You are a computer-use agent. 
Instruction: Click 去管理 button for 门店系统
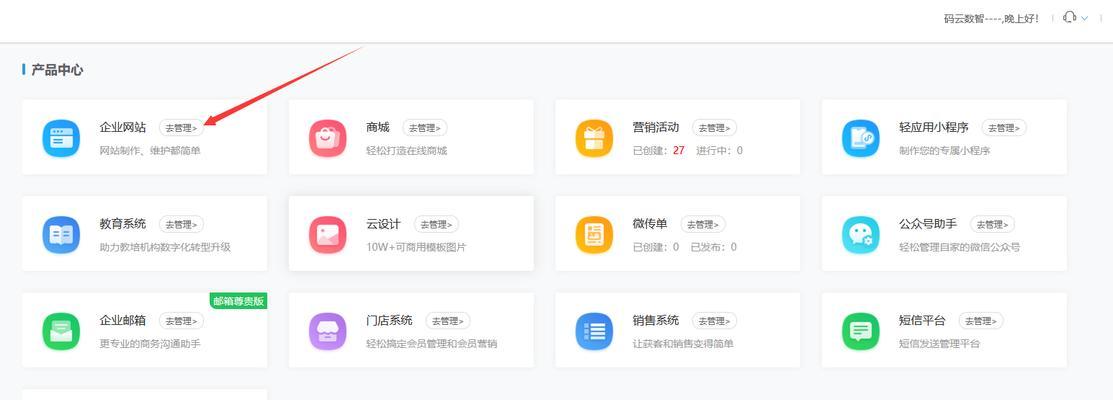tap(447, 321)
